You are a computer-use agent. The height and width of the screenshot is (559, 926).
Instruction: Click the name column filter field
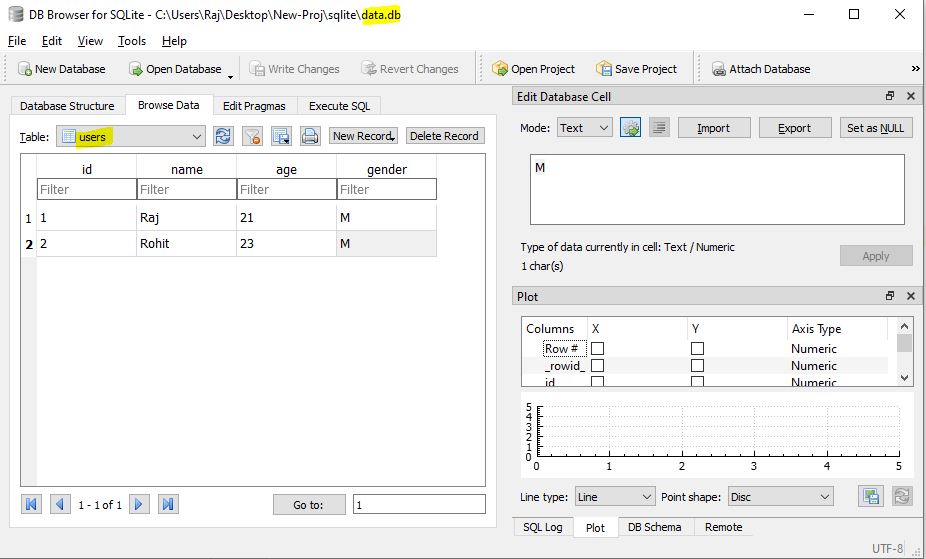(187, 189)
